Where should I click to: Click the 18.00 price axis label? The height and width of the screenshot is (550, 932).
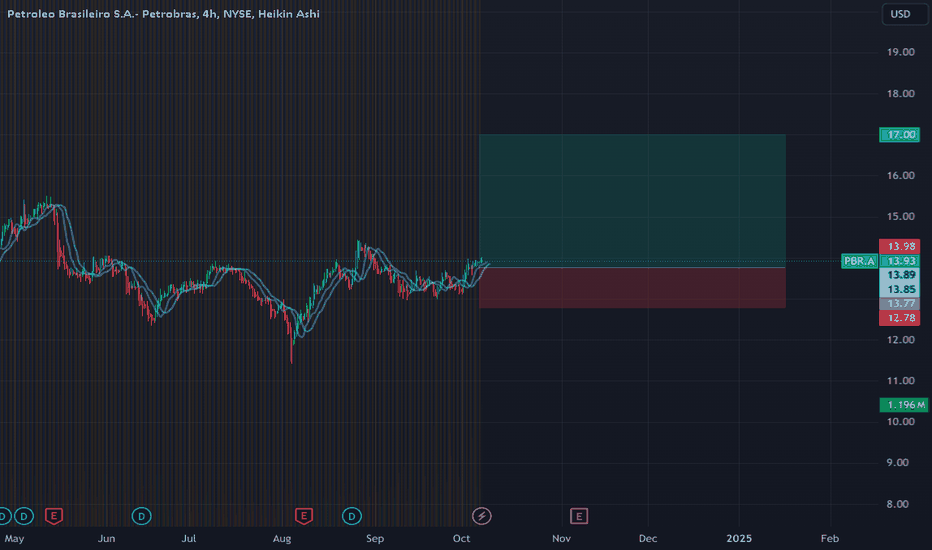tap(900, 93)
